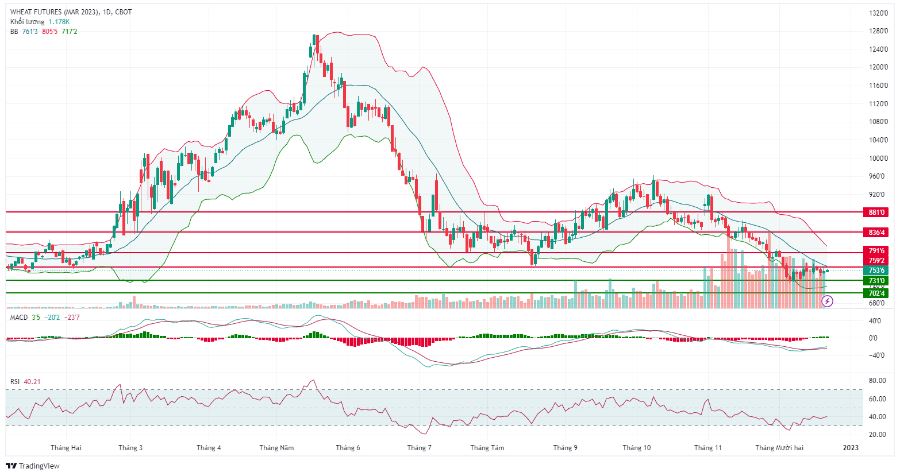The image size is (906, 473).
Task: Select the Khối lượng volume indicator legend
Action: click(x=39, y=21)
